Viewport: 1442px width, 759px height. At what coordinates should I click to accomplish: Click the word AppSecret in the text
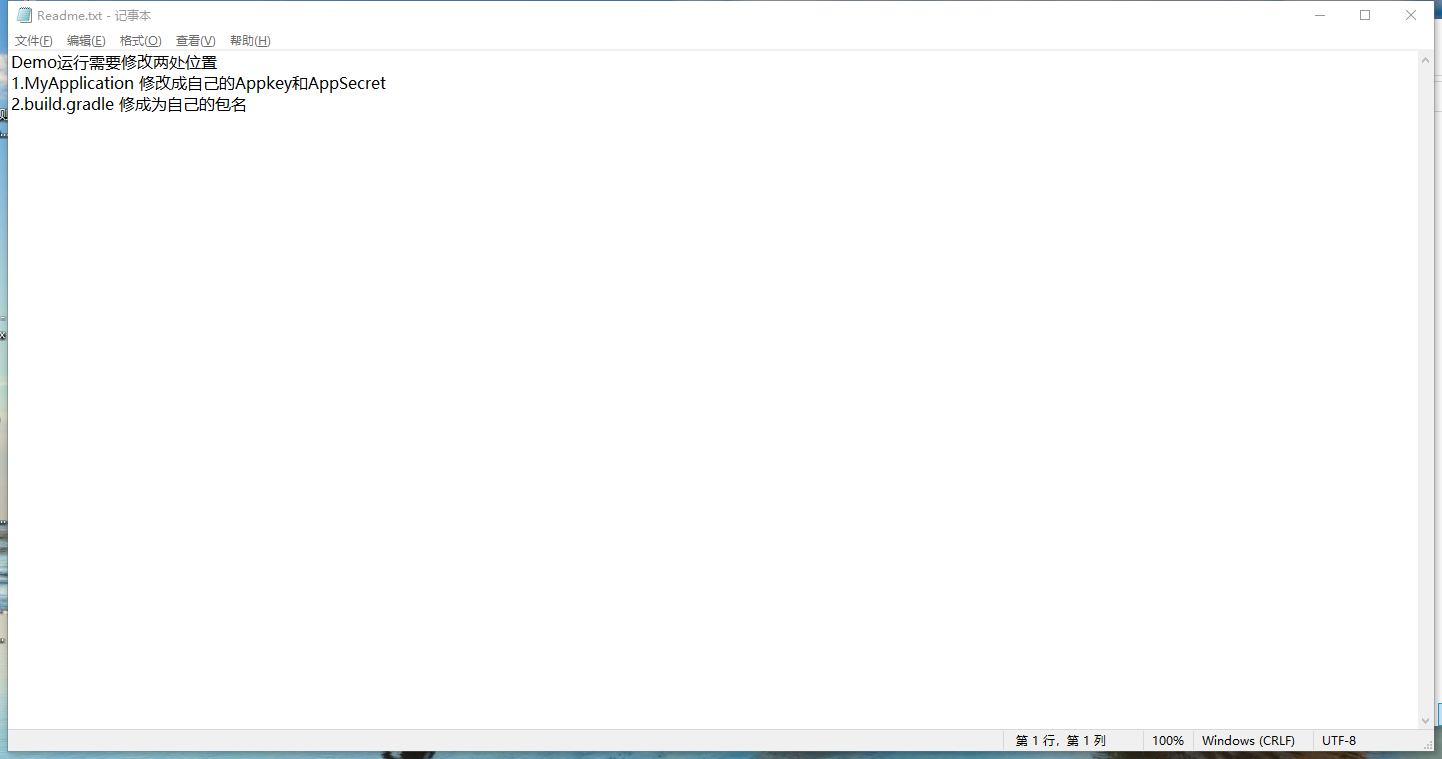pos(347,83)
